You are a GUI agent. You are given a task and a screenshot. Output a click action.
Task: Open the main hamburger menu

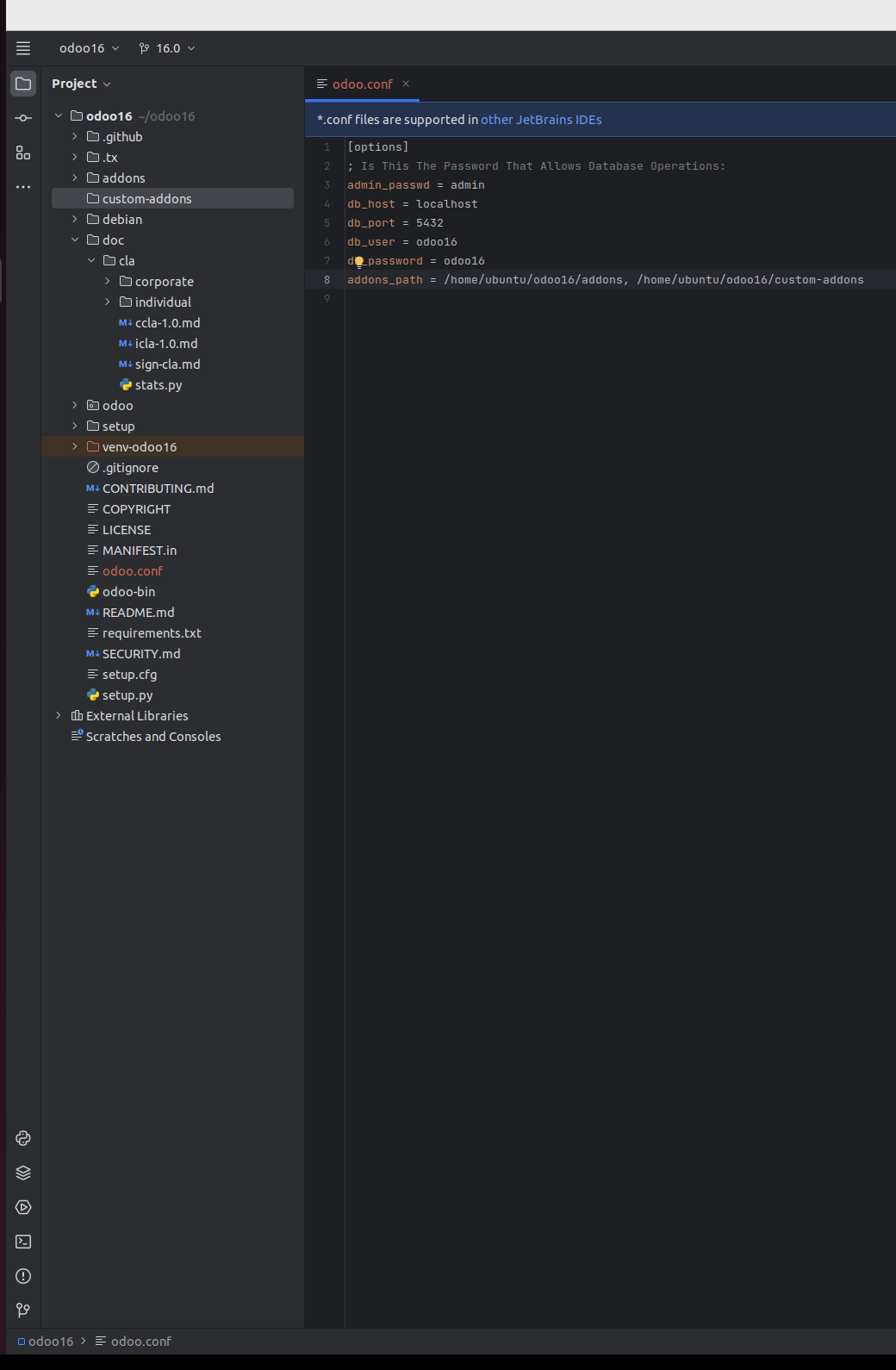point(23,48)
